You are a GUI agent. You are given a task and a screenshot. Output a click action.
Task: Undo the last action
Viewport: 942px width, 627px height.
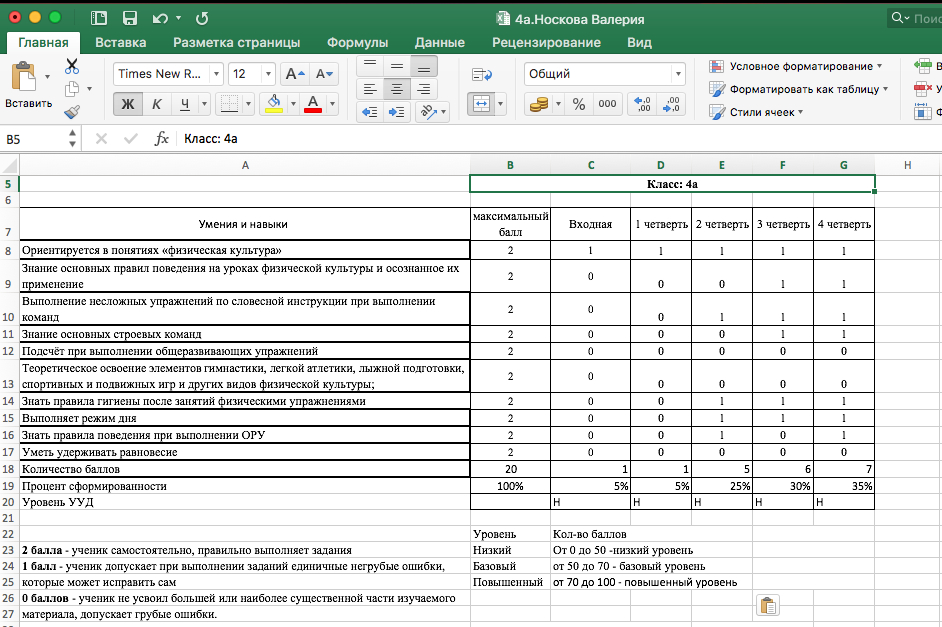tap(160, 19)
